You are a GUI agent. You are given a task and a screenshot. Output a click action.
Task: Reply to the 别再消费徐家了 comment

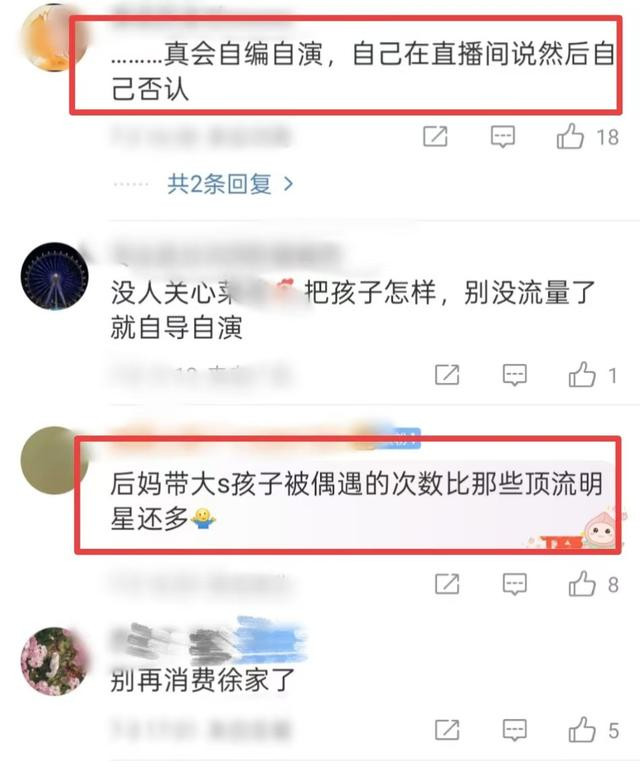[x=515, y=730]
